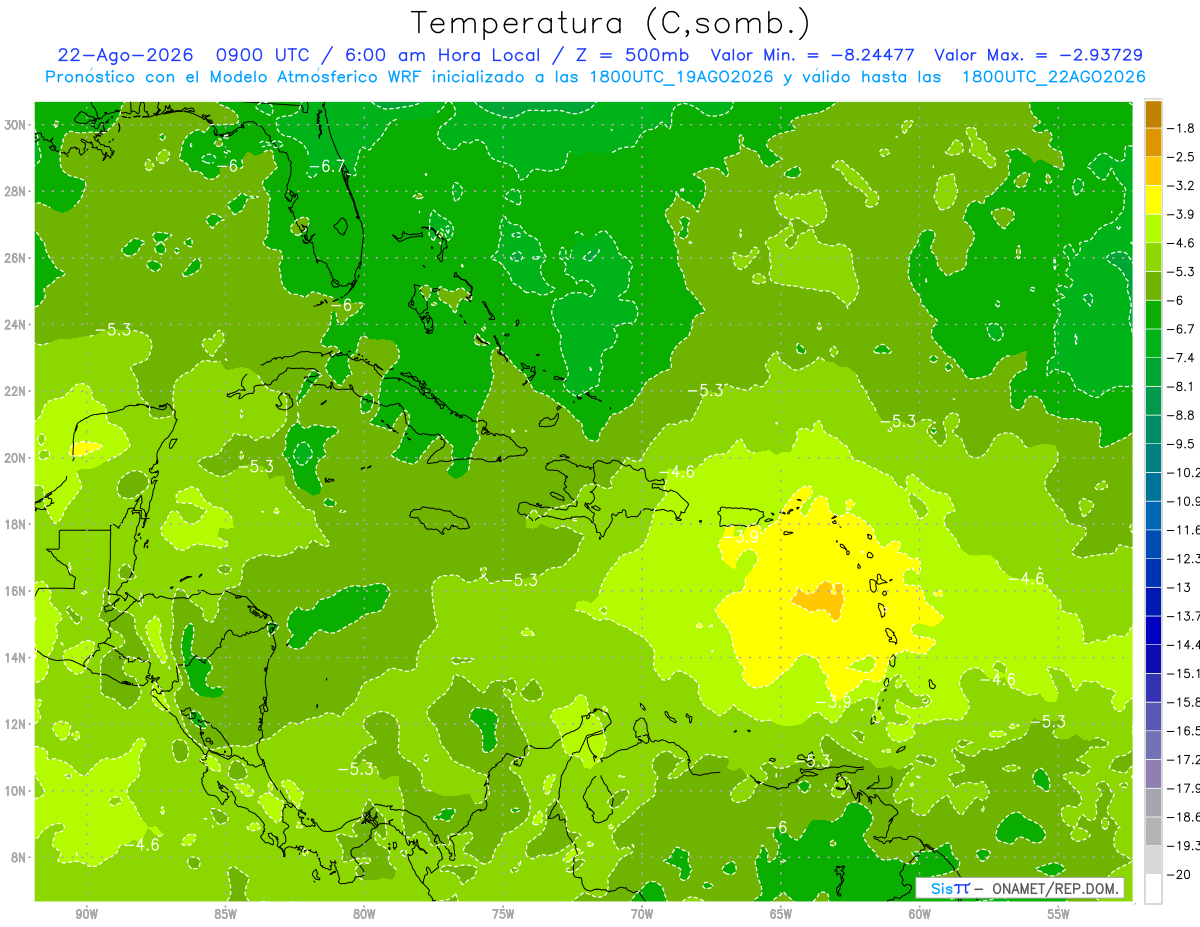Click the "55W" longitude axis label

(1058, 914)
